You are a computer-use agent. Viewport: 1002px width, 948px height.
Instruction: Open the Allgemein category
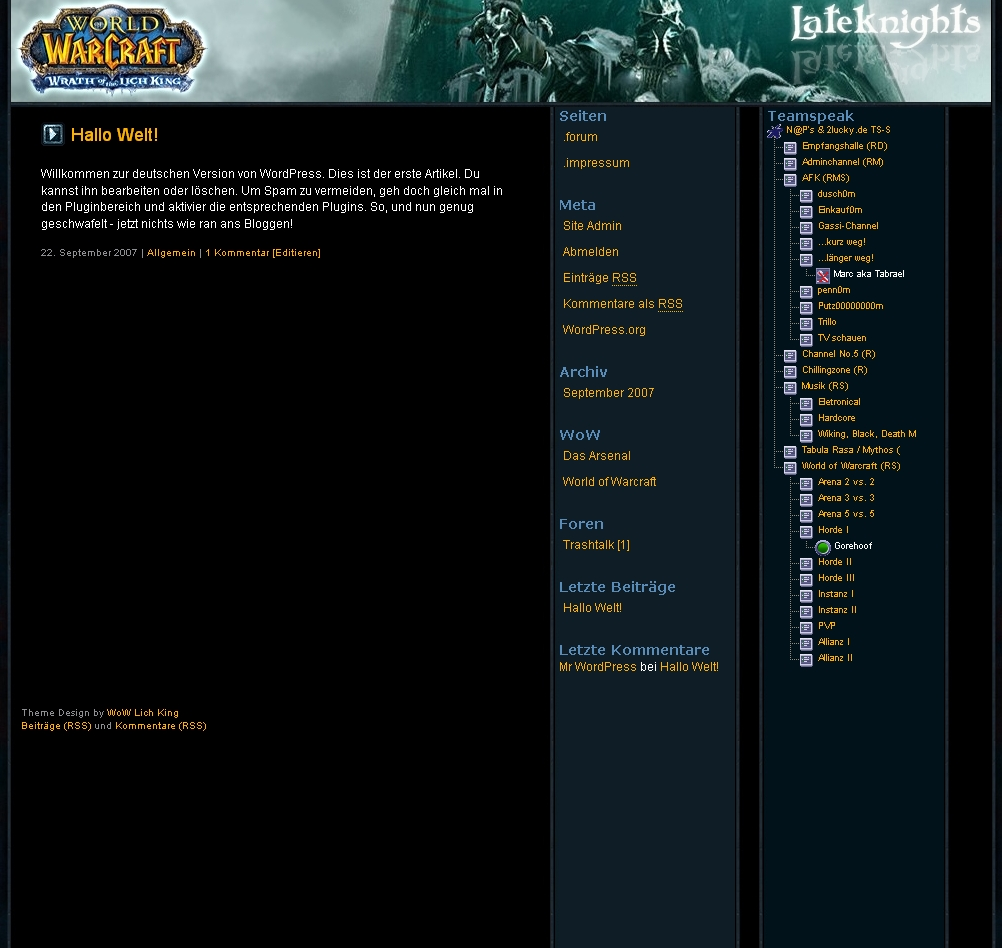tap(171, 253)
